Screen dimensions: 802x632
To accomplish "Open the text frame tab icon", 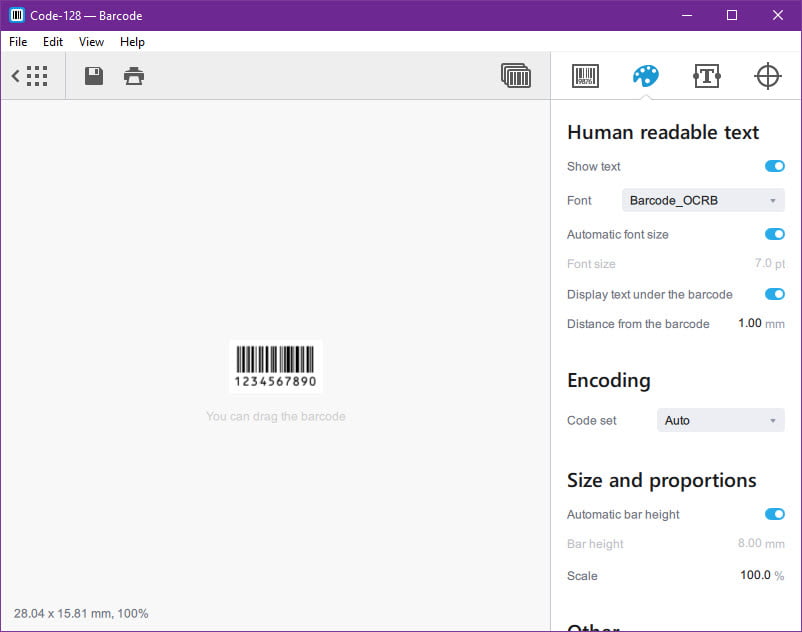I will coord(707,76).
